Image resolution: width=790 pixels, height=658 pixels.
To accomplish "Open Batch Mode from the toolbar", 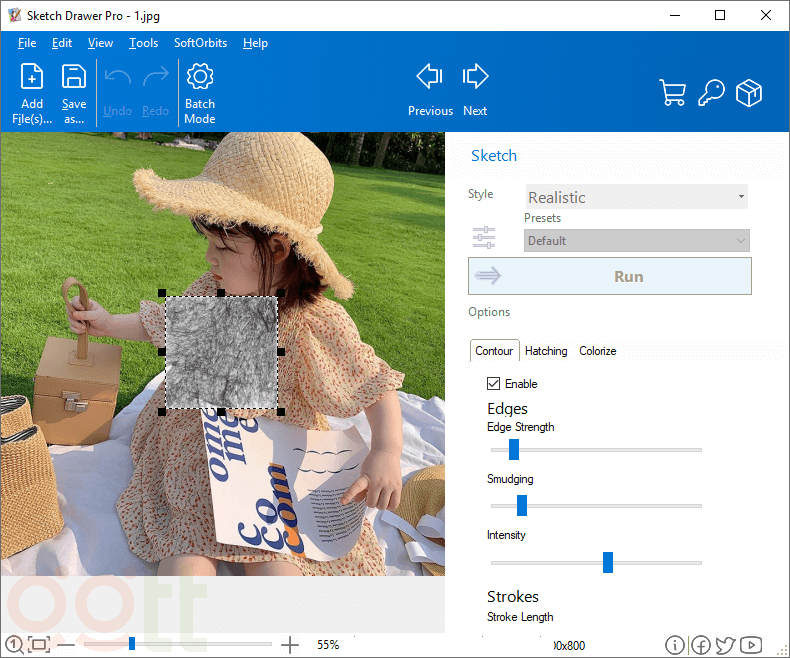I will click(x=200, y=78).
